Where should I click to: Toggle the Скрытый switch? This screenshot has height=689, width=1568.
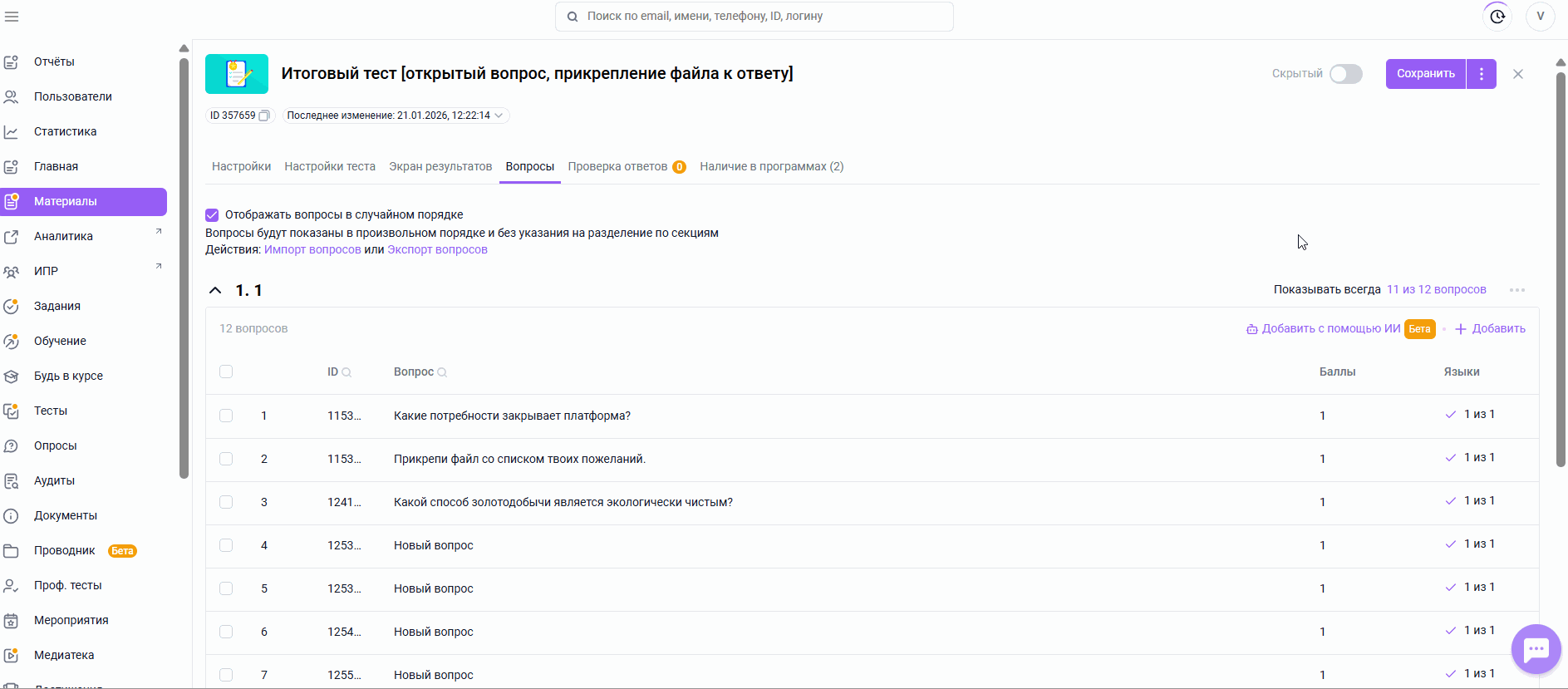tap(1346, 74)
